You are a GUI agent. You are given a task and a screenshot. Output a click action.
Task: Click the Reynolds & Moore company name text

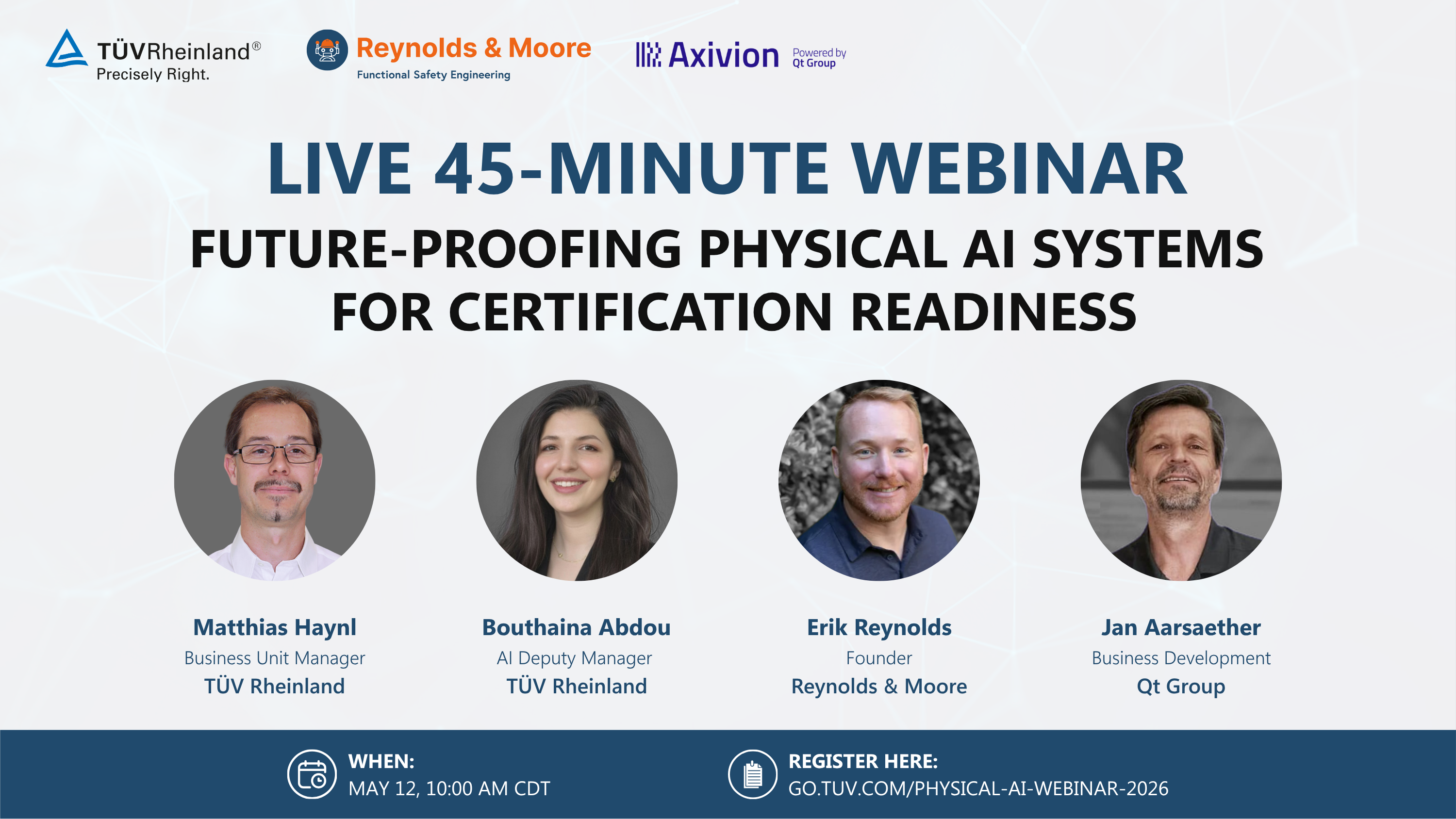tap(475, 49)
